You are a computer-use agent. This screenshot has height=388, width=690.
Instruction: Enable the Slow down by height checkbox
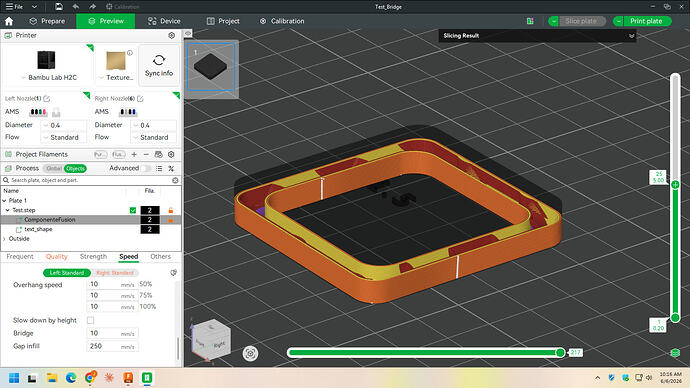click(91, 320)
